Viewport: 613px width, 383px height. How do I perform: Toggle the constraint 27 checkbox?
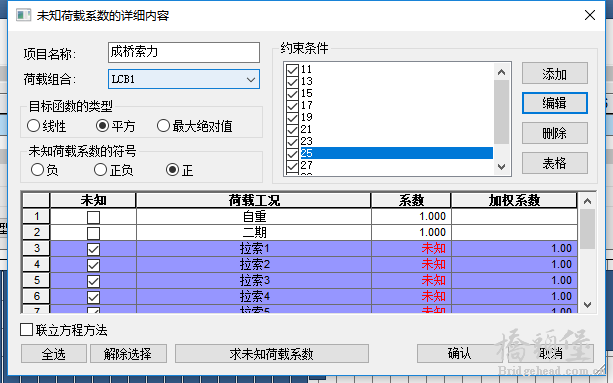coord(292,166)
